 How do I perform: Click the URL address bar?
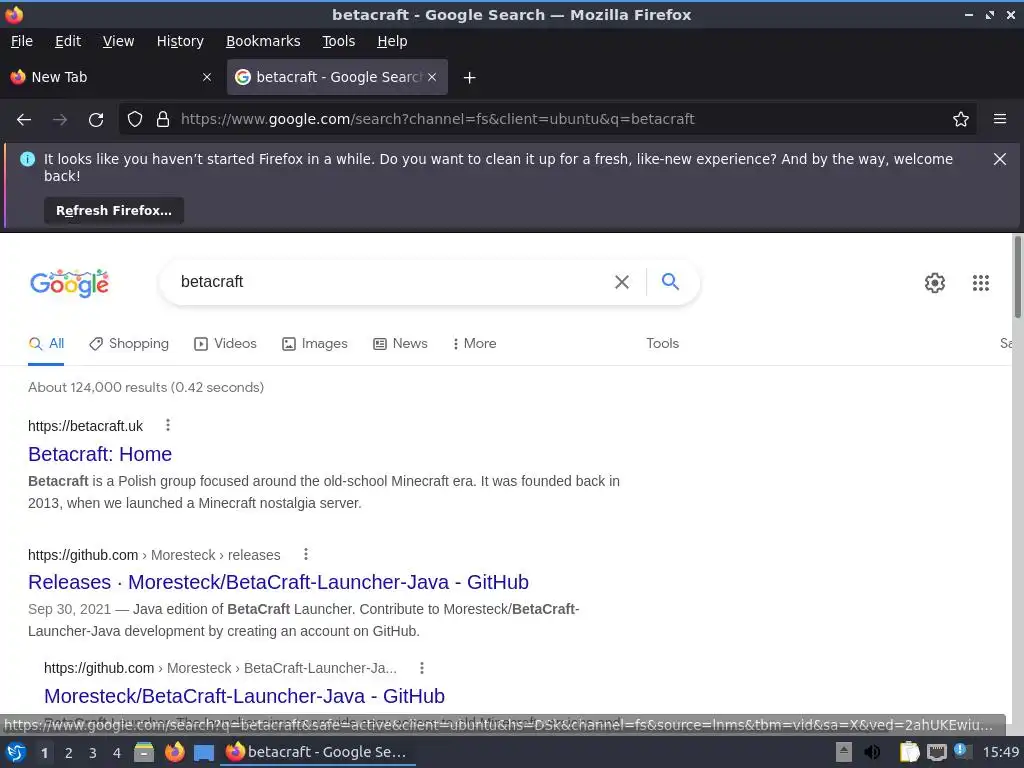coord(547,119)
